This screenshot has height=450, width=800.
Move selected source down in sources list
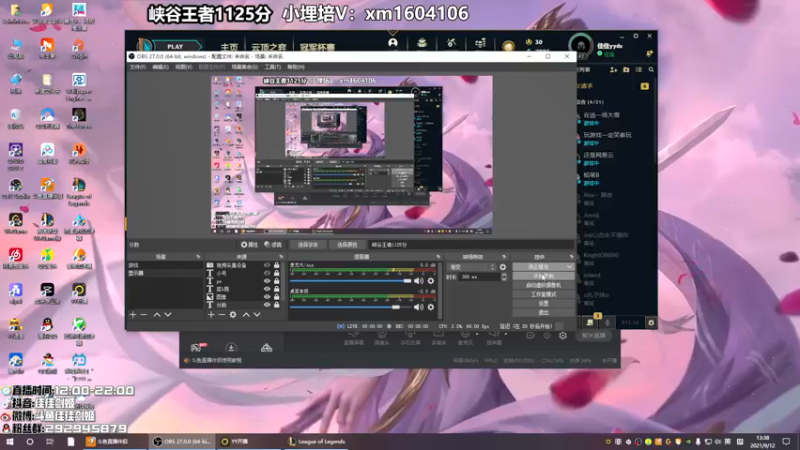257,315
